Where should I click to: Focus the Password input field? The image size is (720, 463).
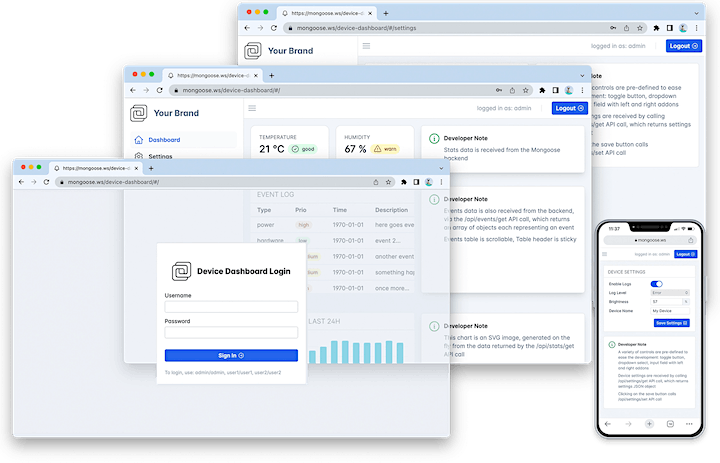tap(231, 332)
